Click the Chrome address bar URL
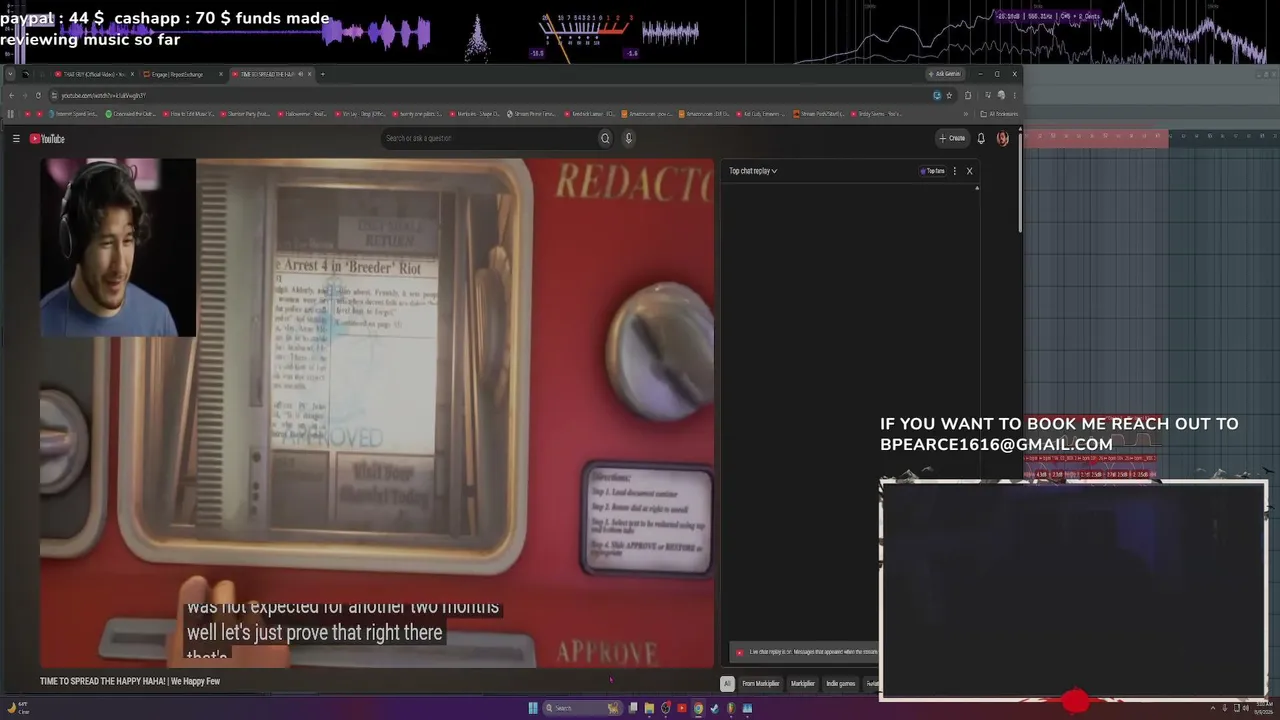 104,96
